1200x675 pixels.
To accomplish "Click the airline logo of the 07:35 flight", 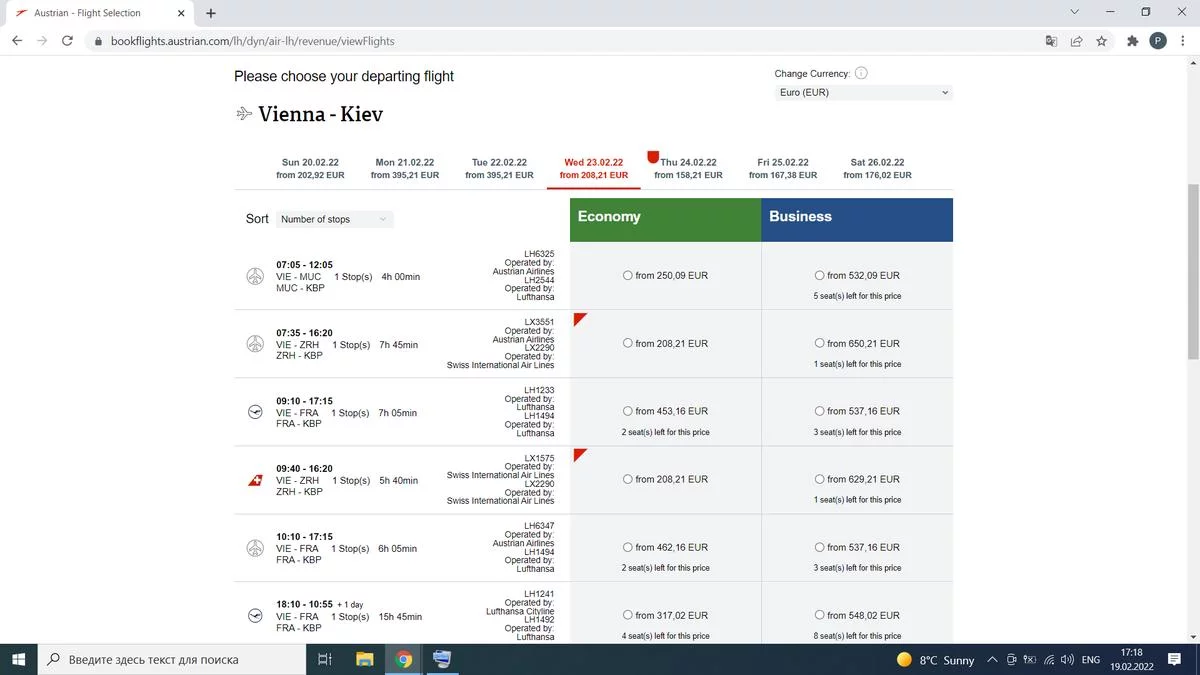I will (254, 344).
